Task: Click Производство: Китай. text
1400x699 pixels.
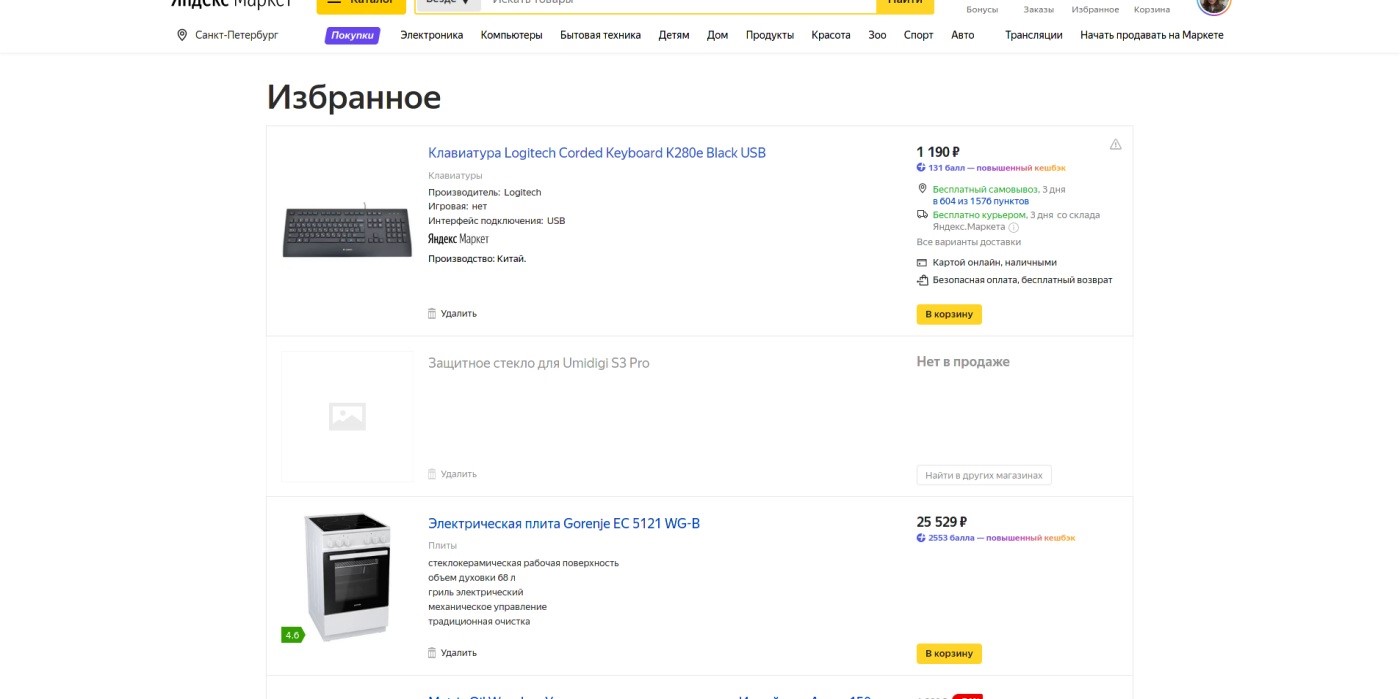Action: pyautogui.click(x=477, y=258)
